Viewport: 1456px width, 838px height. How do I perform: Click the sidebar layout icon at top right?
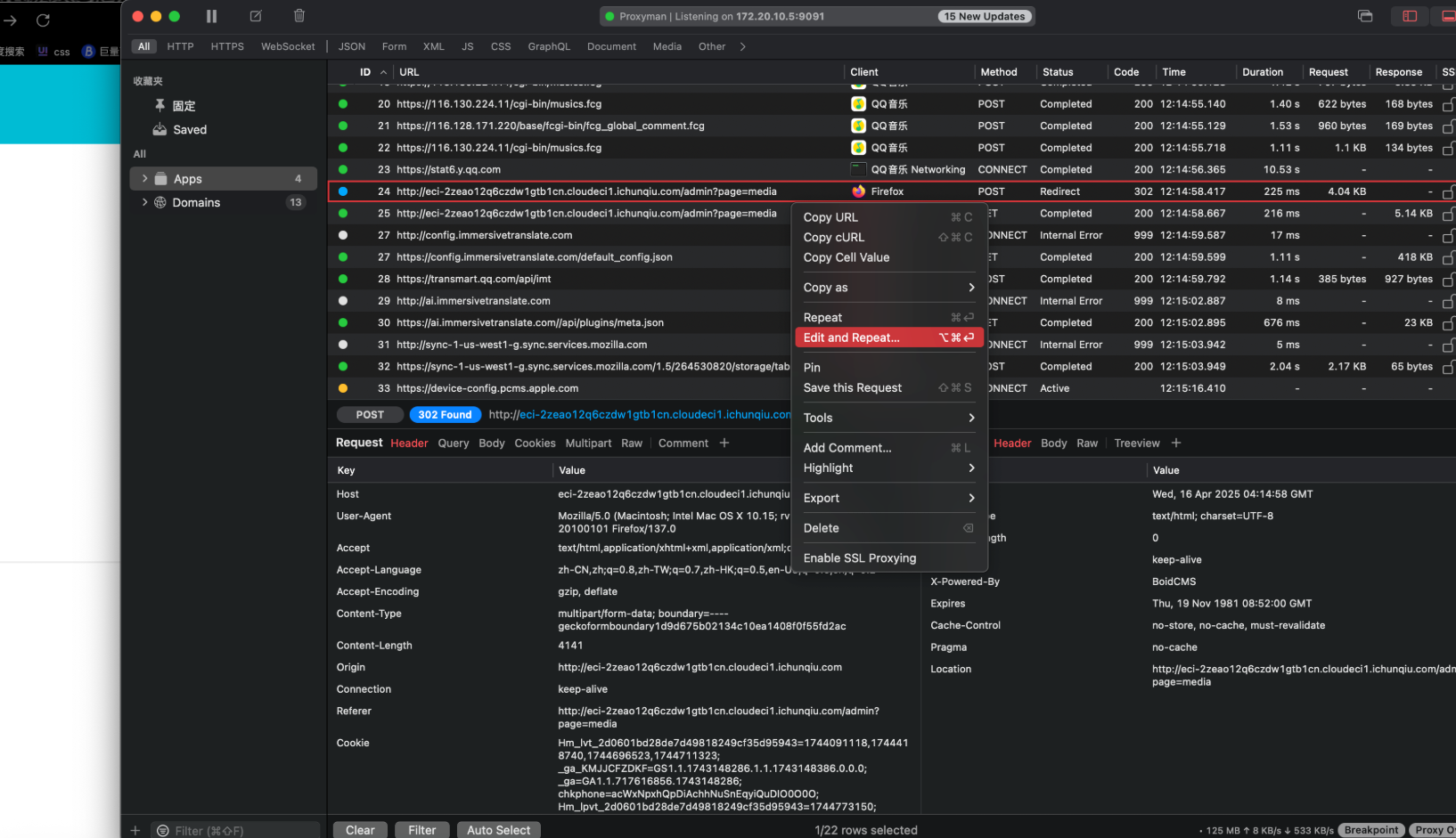click(x=1410, y=16)
